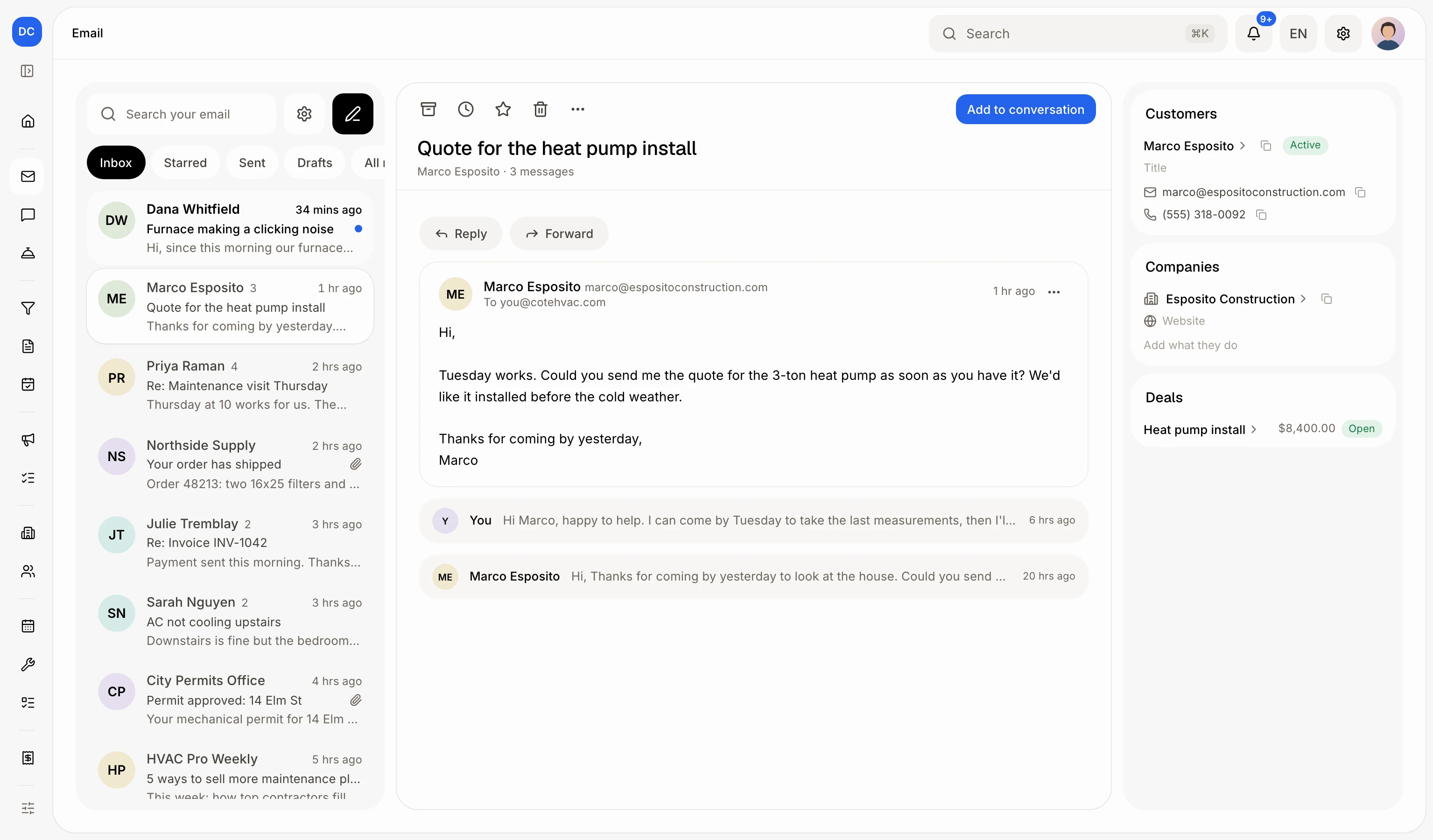Image resolution: width=1433 pixels, height=840 pixels.
Task: Go to Home in the left sidebar
Action: point(27,121)
